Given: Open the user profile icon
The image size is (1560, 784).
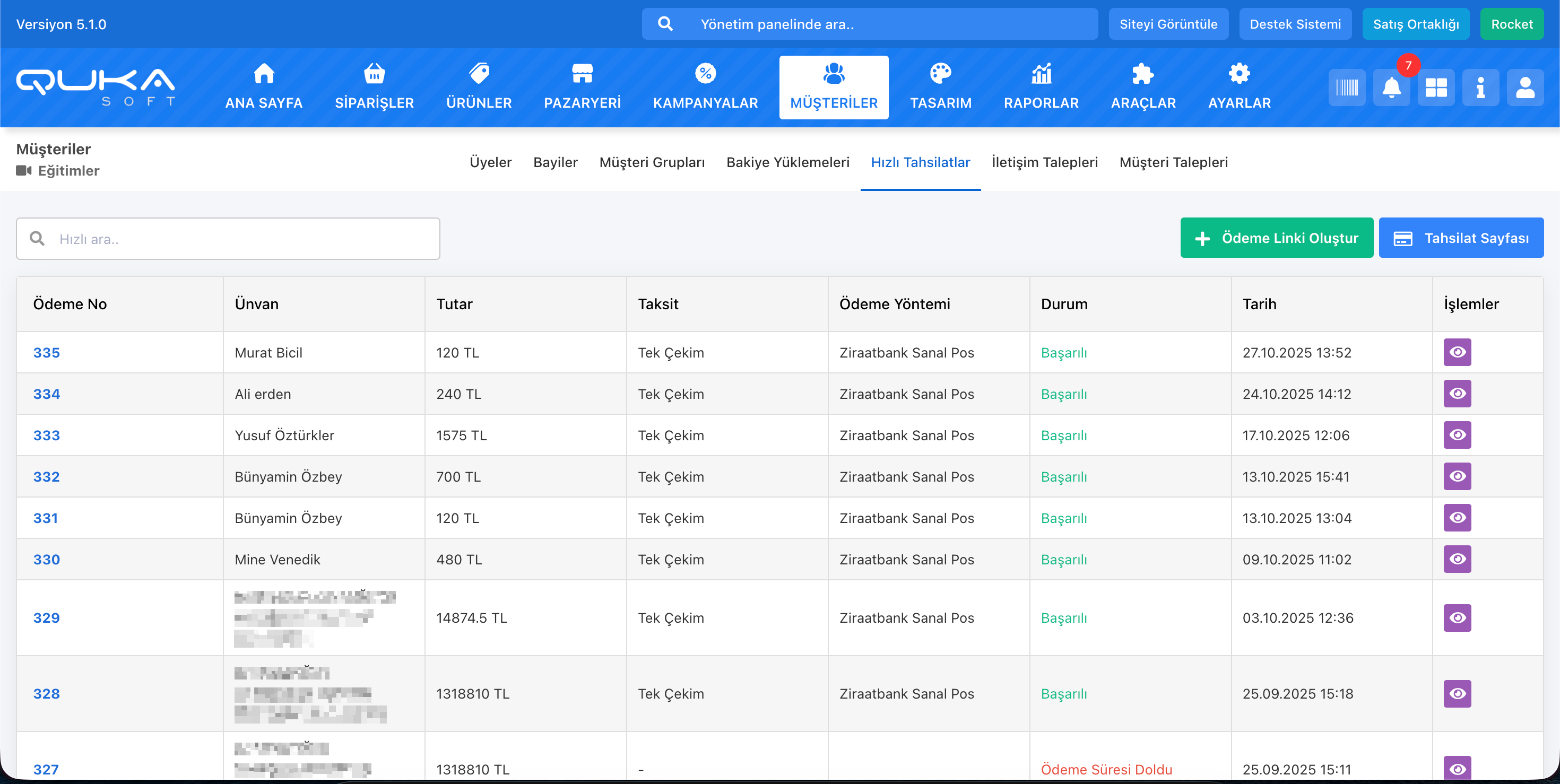Looking at the screenshot, I should click(1524, 88).
